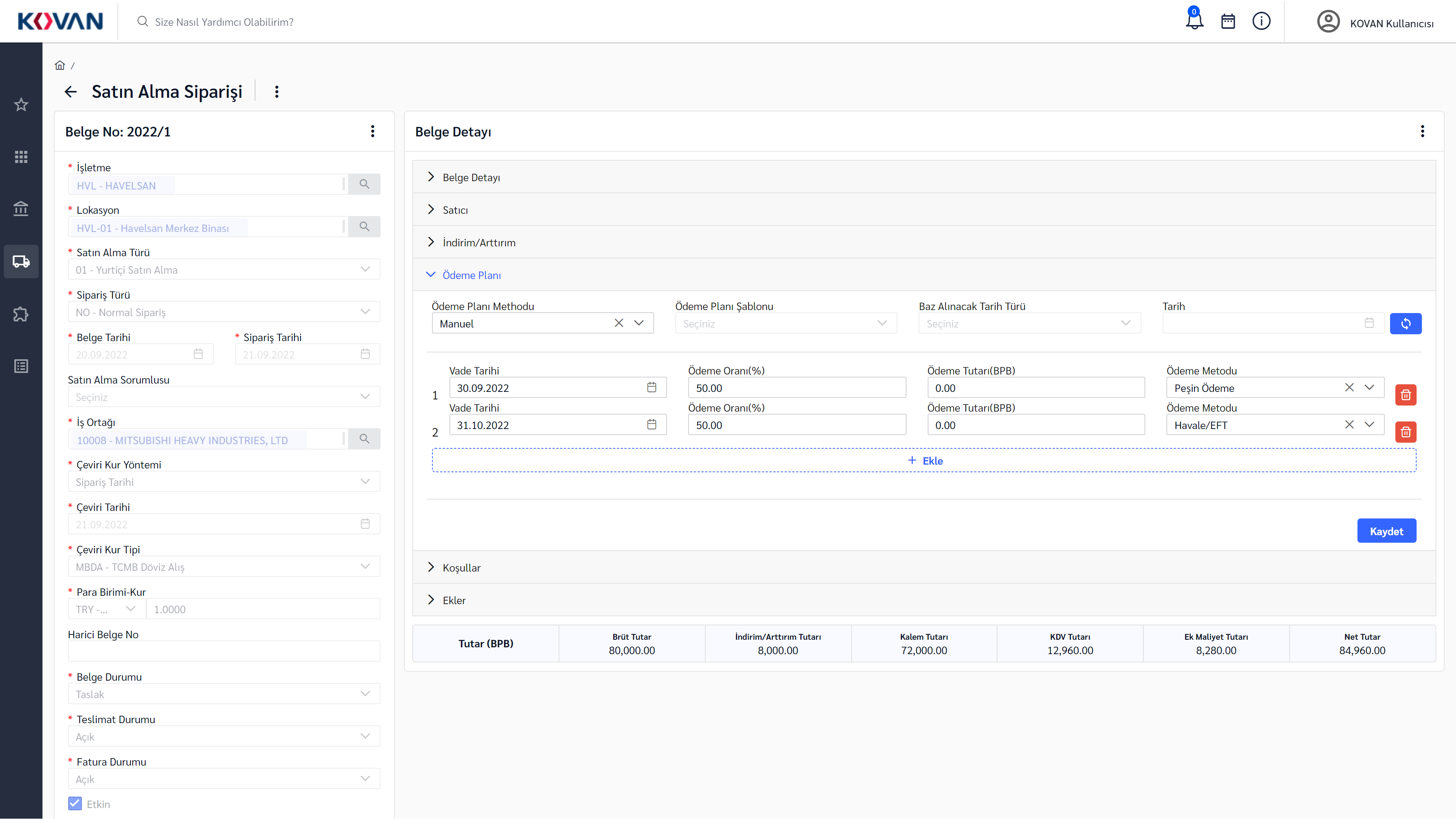Click the KOVAN logo
The height and width of the screenshot is (819, 1456).
click(60, 22)
